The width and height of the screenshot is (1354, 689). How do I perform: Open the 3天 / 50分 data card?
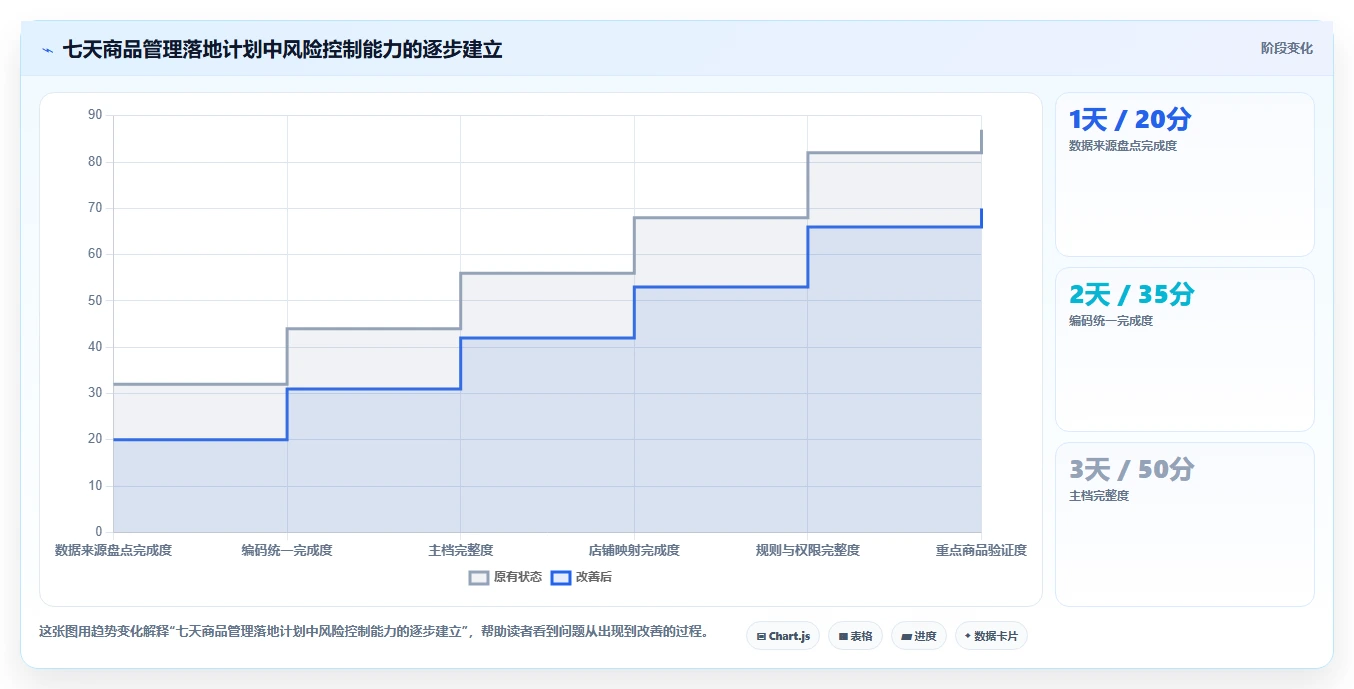[1185, 525]
